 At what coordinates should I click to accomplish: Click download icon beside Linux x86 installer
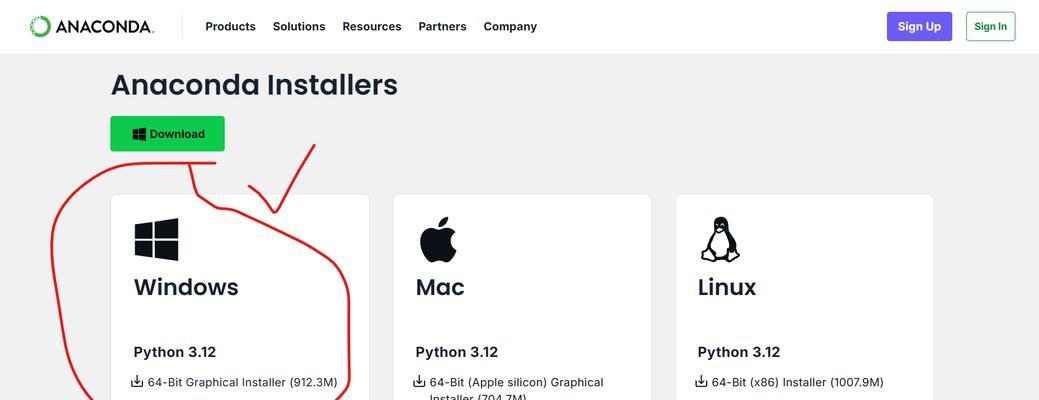click(701, 381)
